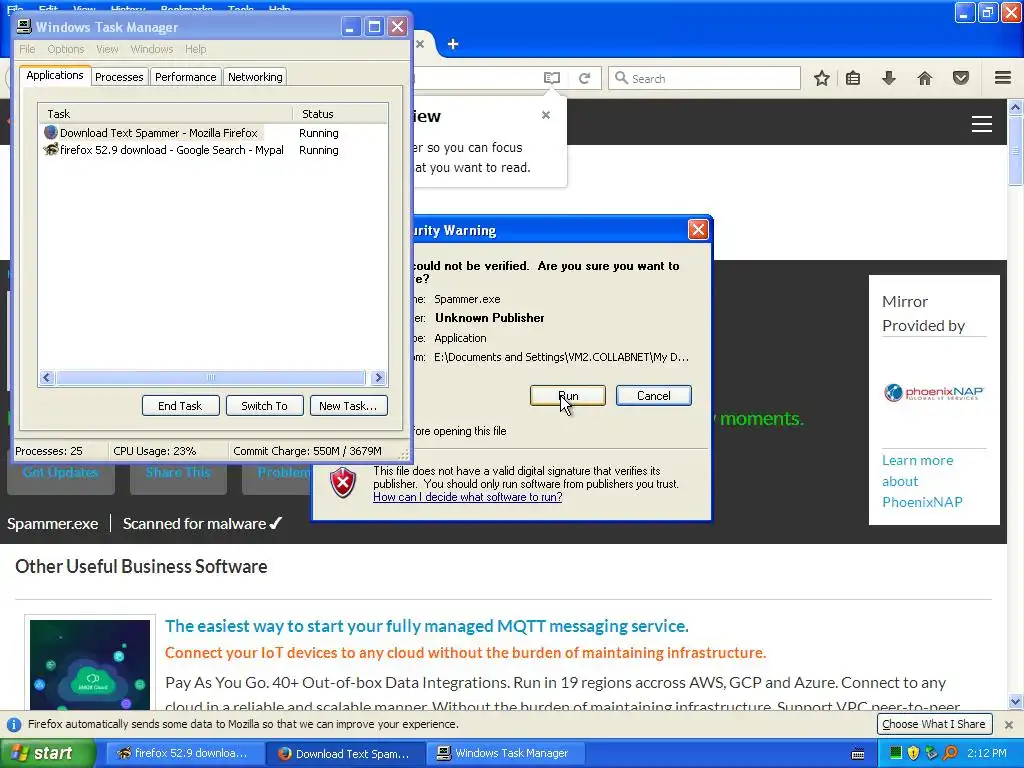This screenshot has height=768, width=1024.
Task: Click the info icon in the notification bar
Action: pos(13,724)
